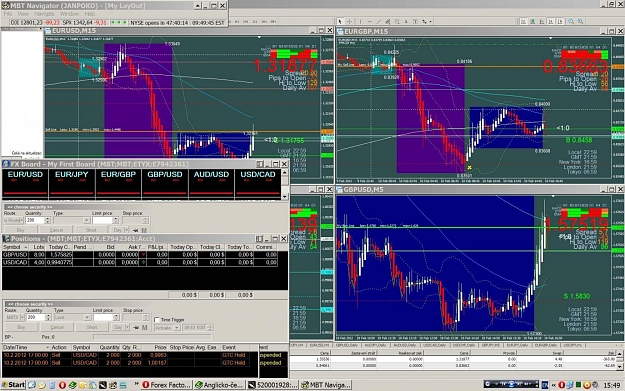This screenshot has width=625, height=391.
Task: Select the trendline drawing tool
Action: pos(379,22)
